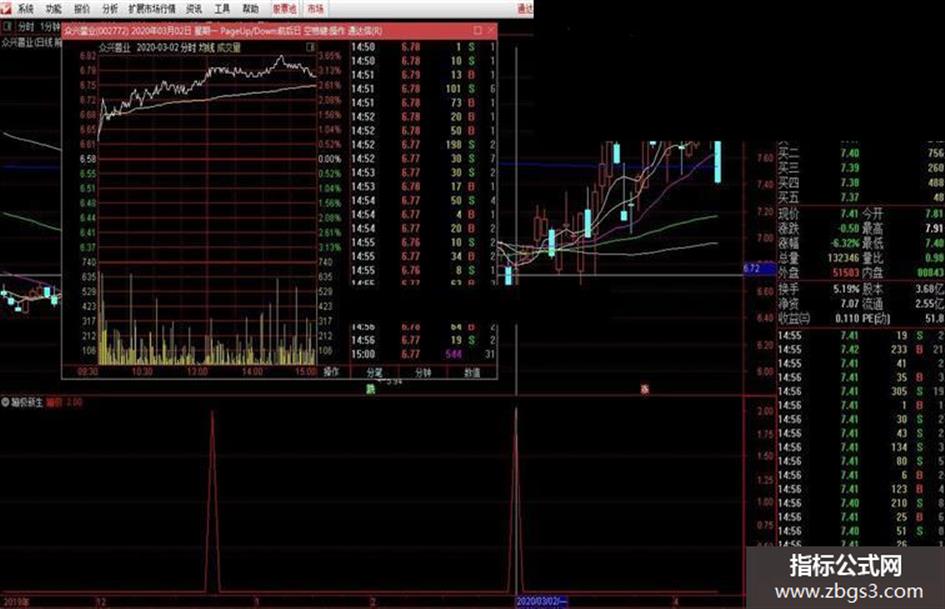Click the 收益 0.110 value
Viewport: 945px width, 609px height.
(x=847, y=318)
